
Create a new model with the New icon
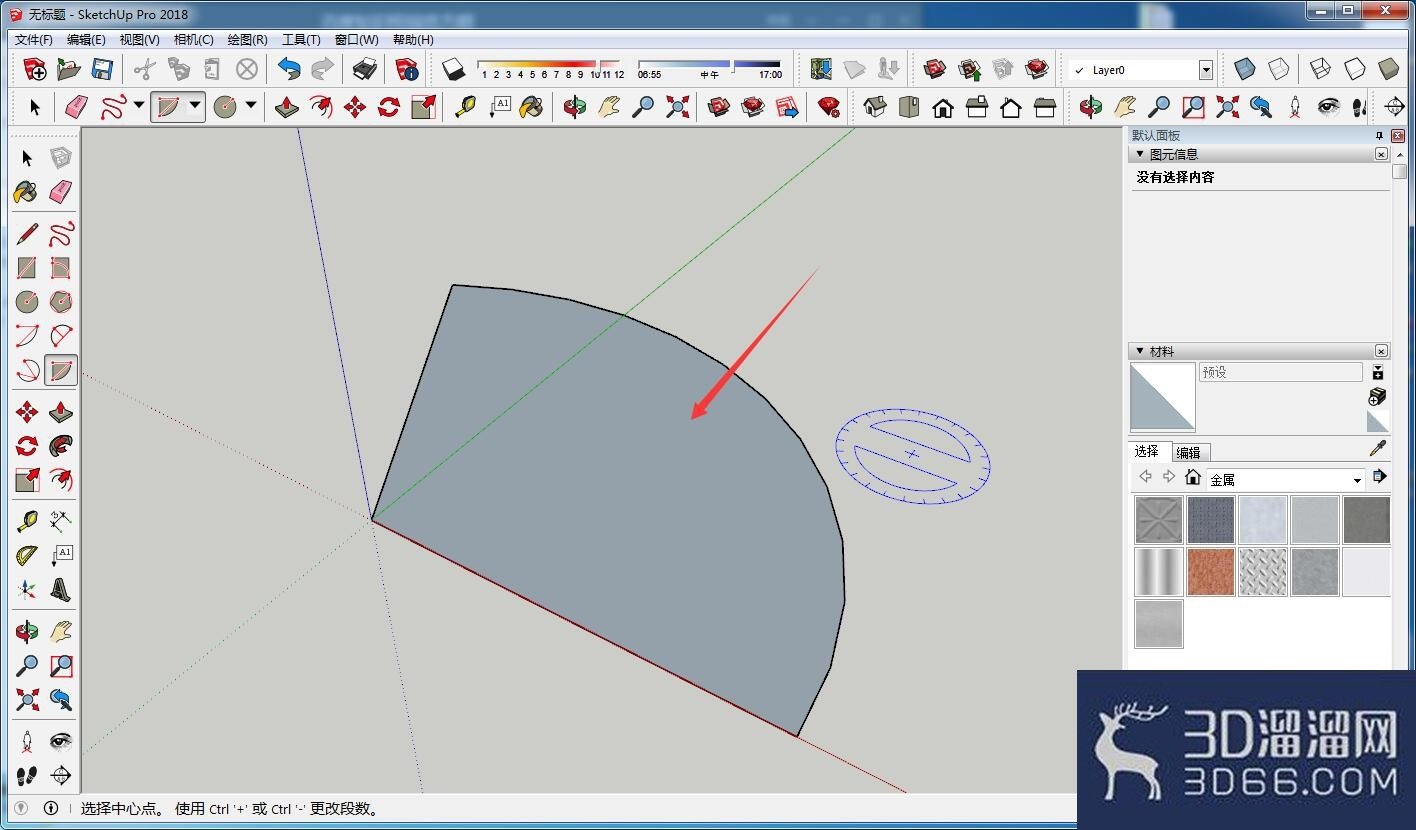pyautogui.click(x=35, y=69)
